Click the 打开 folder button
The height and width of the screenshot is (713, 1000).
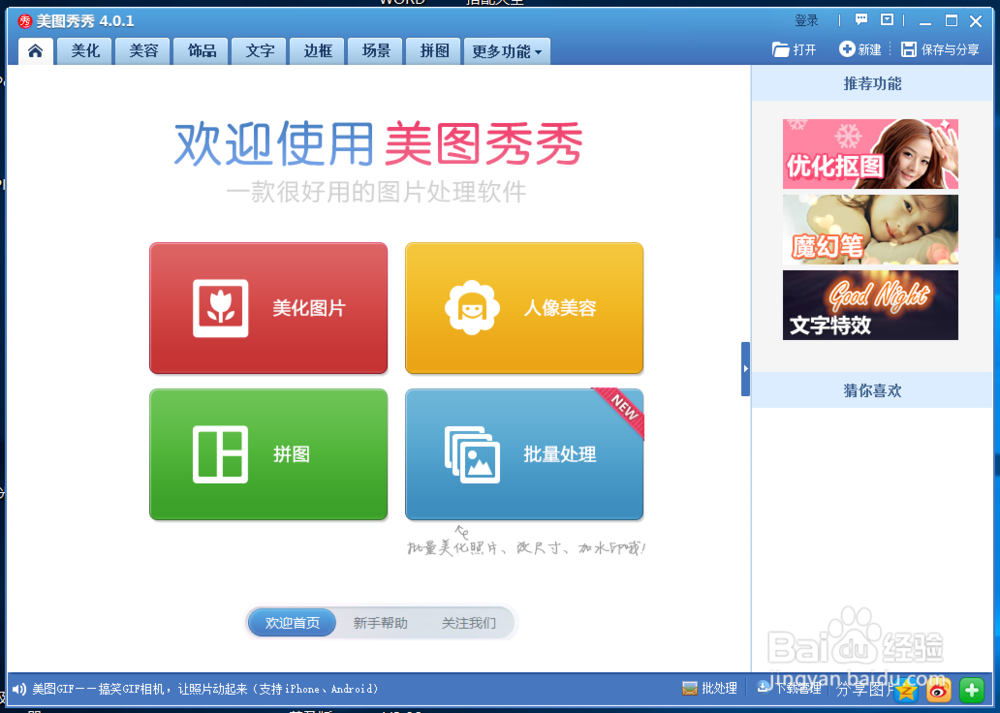pyautogui.click(x=794, y=50)
